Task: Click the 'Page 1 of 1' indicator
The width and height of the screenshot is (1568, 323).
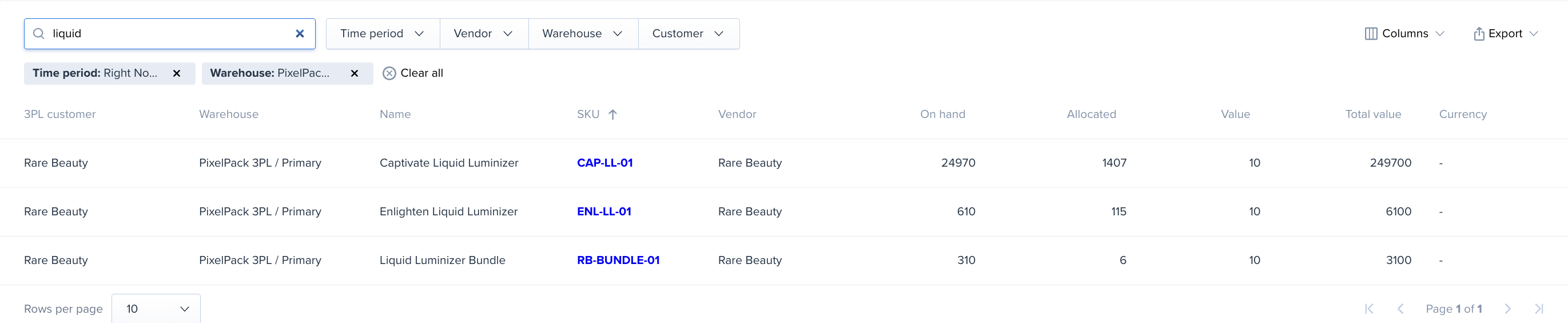Action: tap(1454, 308)
